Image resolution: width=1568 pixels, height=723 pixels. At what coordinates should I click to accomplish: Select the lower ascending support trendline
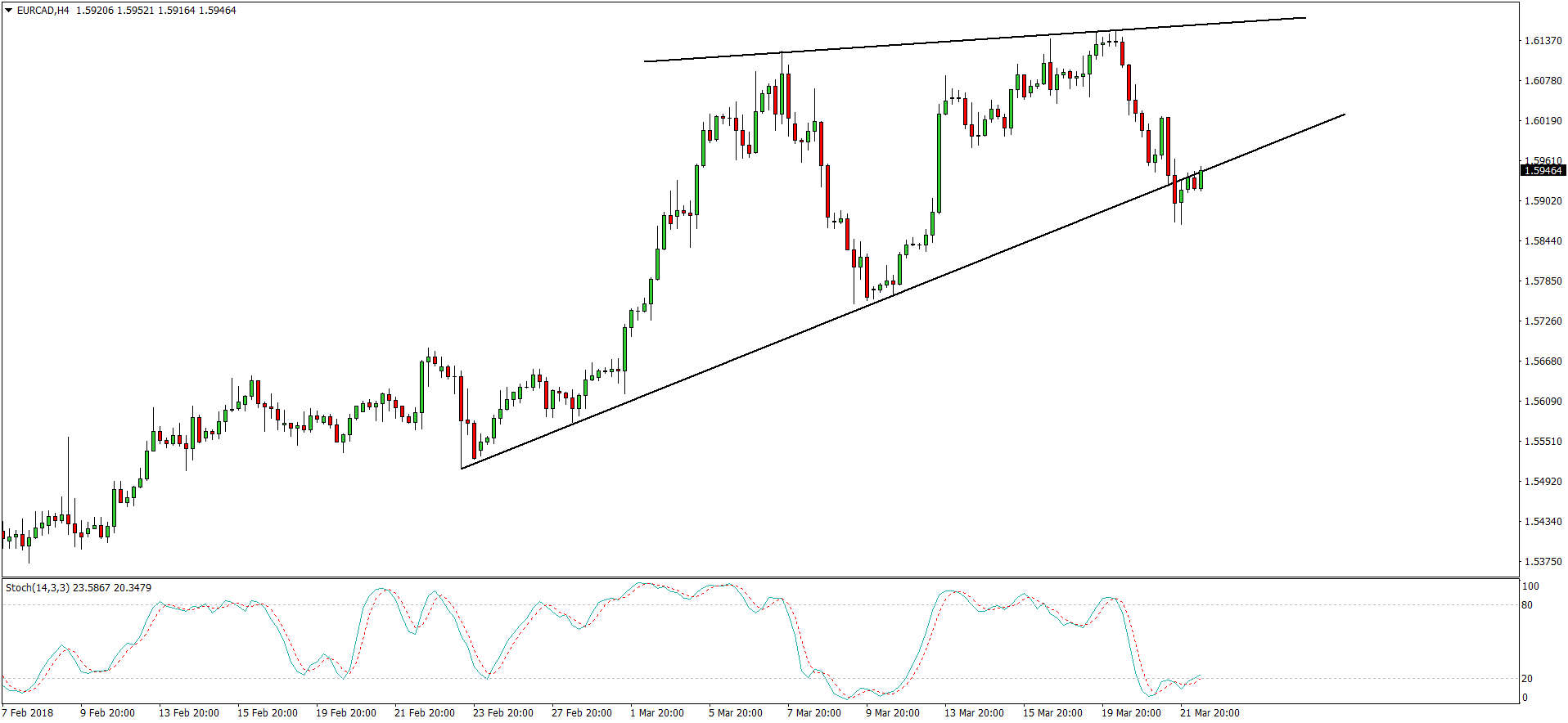903,291
